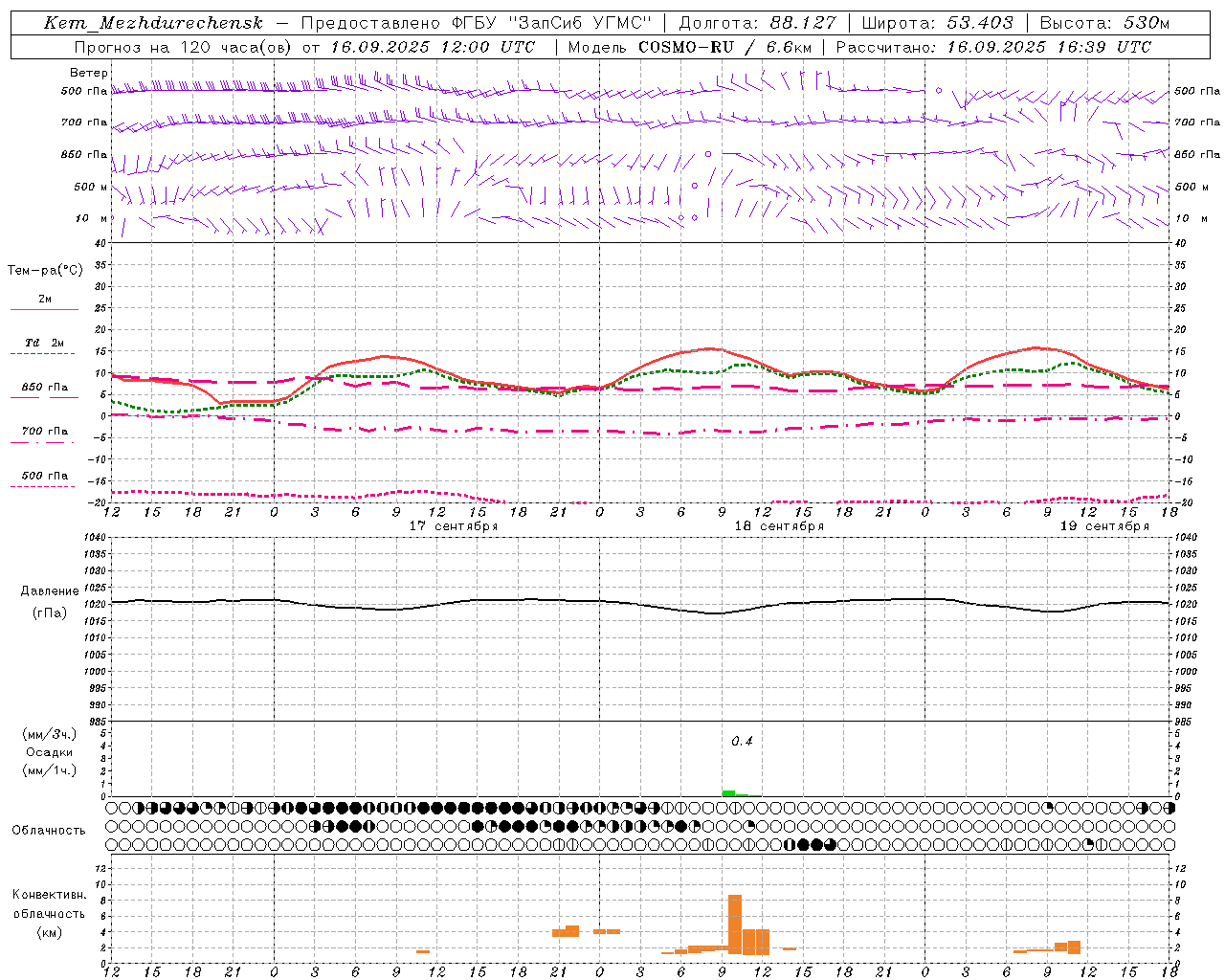The width and height of the screenshot is (1225, 980).
Task: Click the Облачность panel label
Action: coord(49,830)
